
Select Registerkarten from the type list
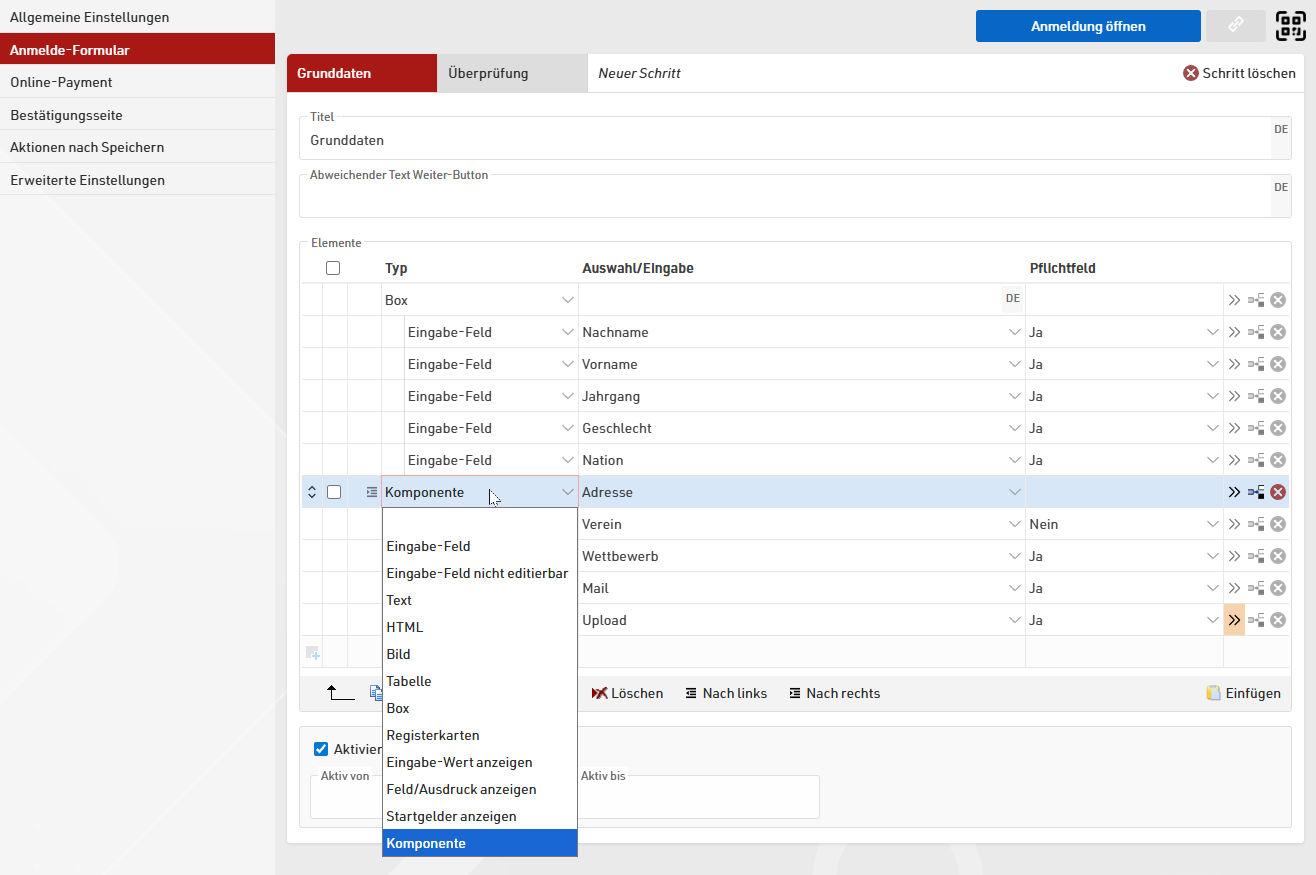pos(433,735)
